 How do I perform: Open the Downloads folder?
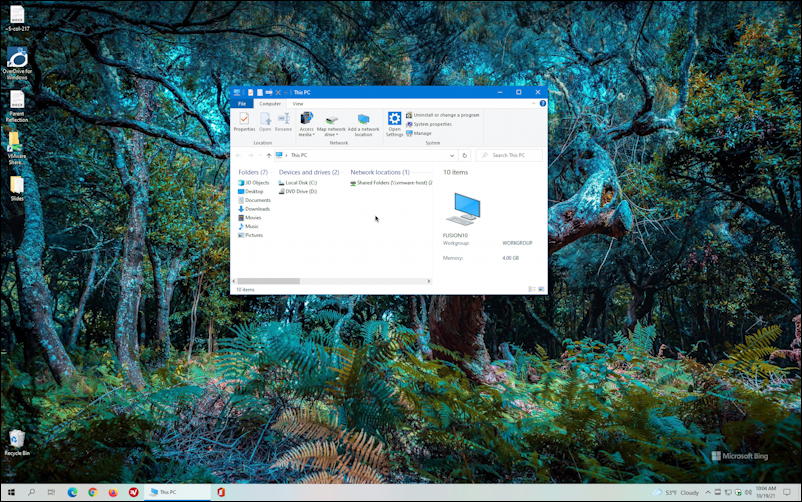tap(257, 209)
